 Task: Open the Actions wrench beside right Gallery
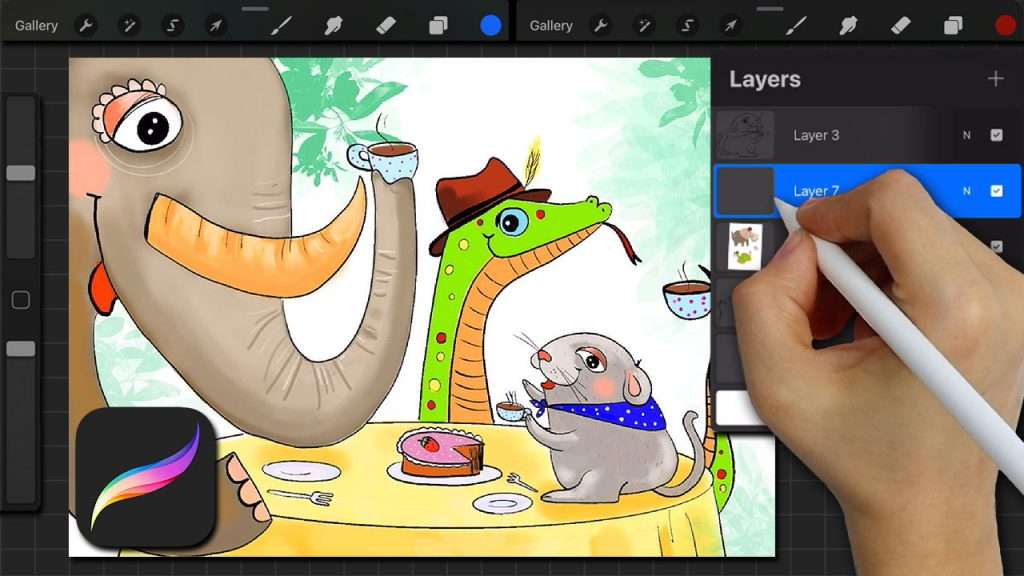pyautogui.click(x=600, y=26)
